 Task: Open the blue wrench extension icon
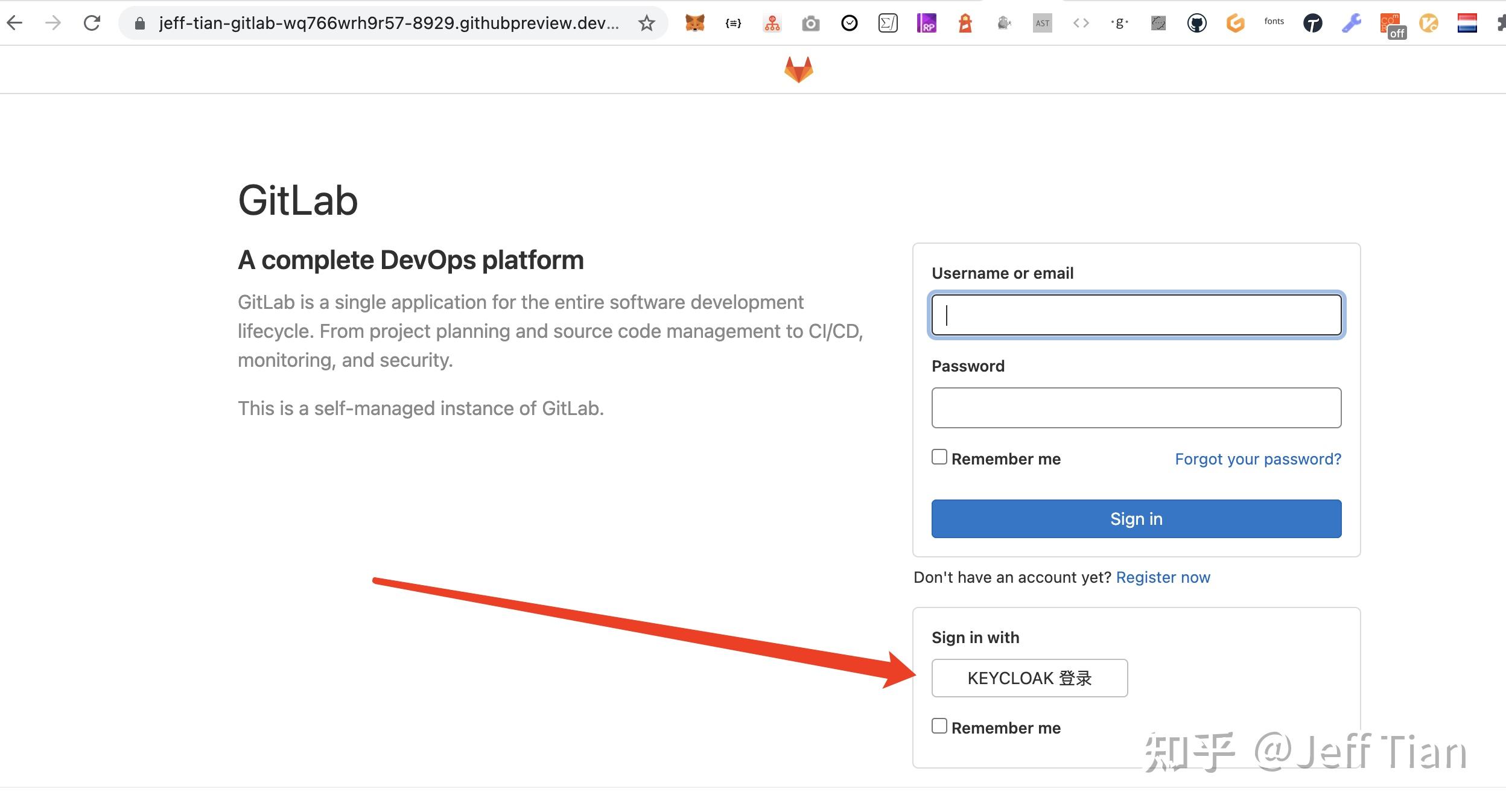[1352, 24]
